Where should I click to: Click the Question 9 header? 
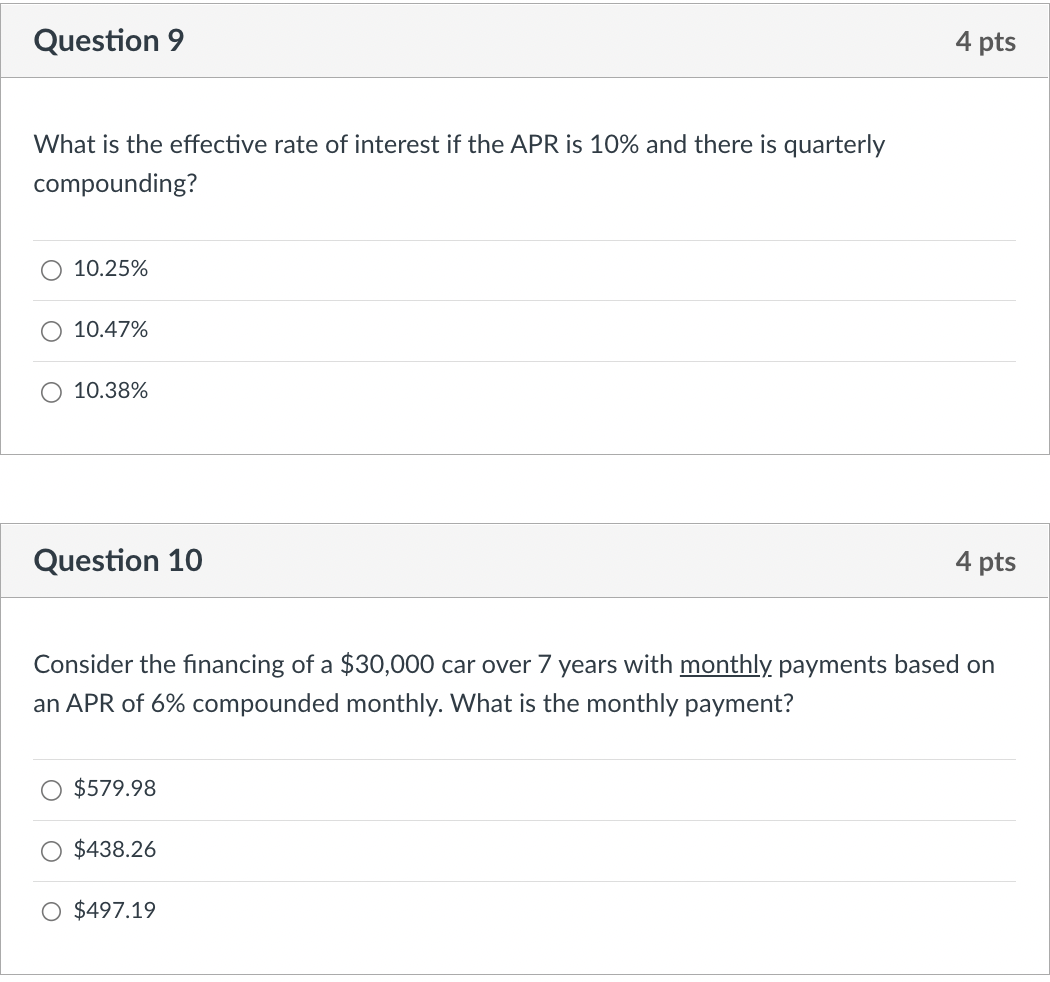(109, 41)
